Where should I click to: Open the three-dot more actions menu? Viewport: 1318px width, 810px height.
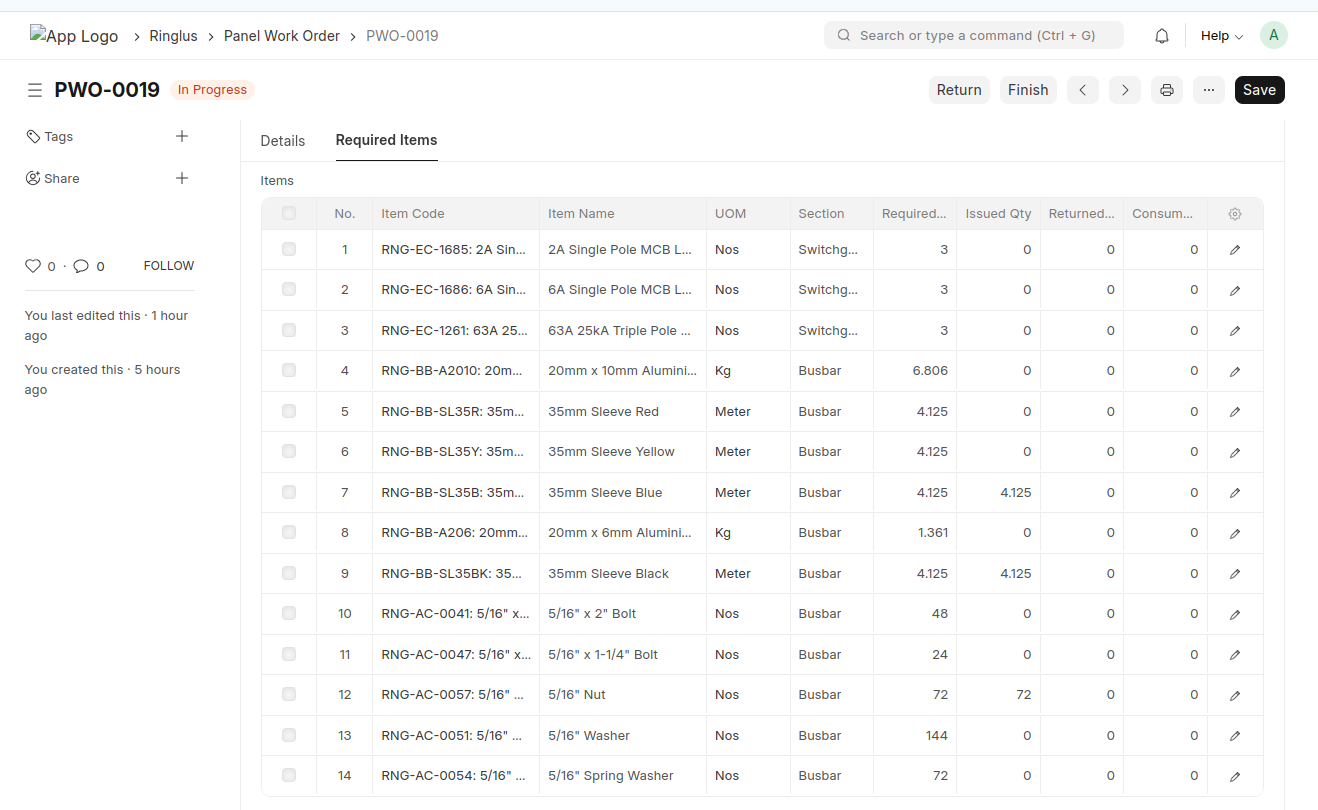pyautogui.click(x=1208, y=90)
